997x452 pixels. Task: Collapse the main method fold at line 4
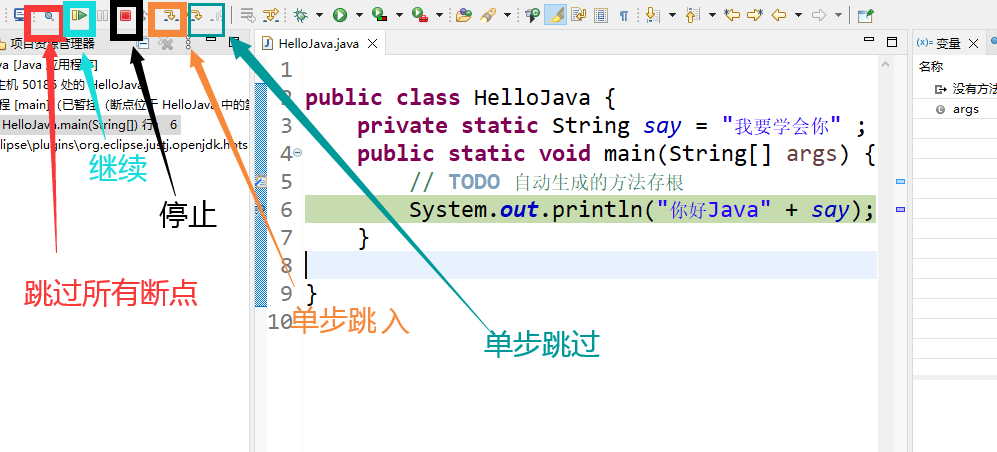click(298, 153)
